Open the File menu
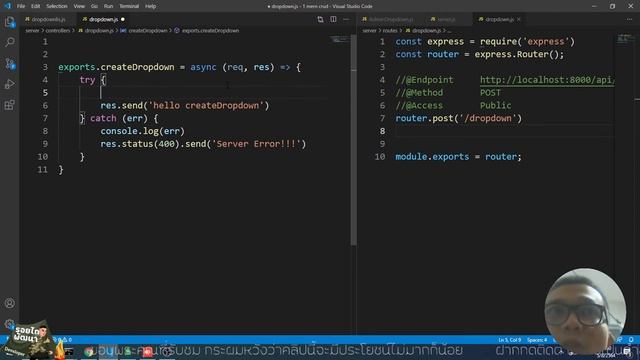The image size is (640, 360). click(21, 6)
